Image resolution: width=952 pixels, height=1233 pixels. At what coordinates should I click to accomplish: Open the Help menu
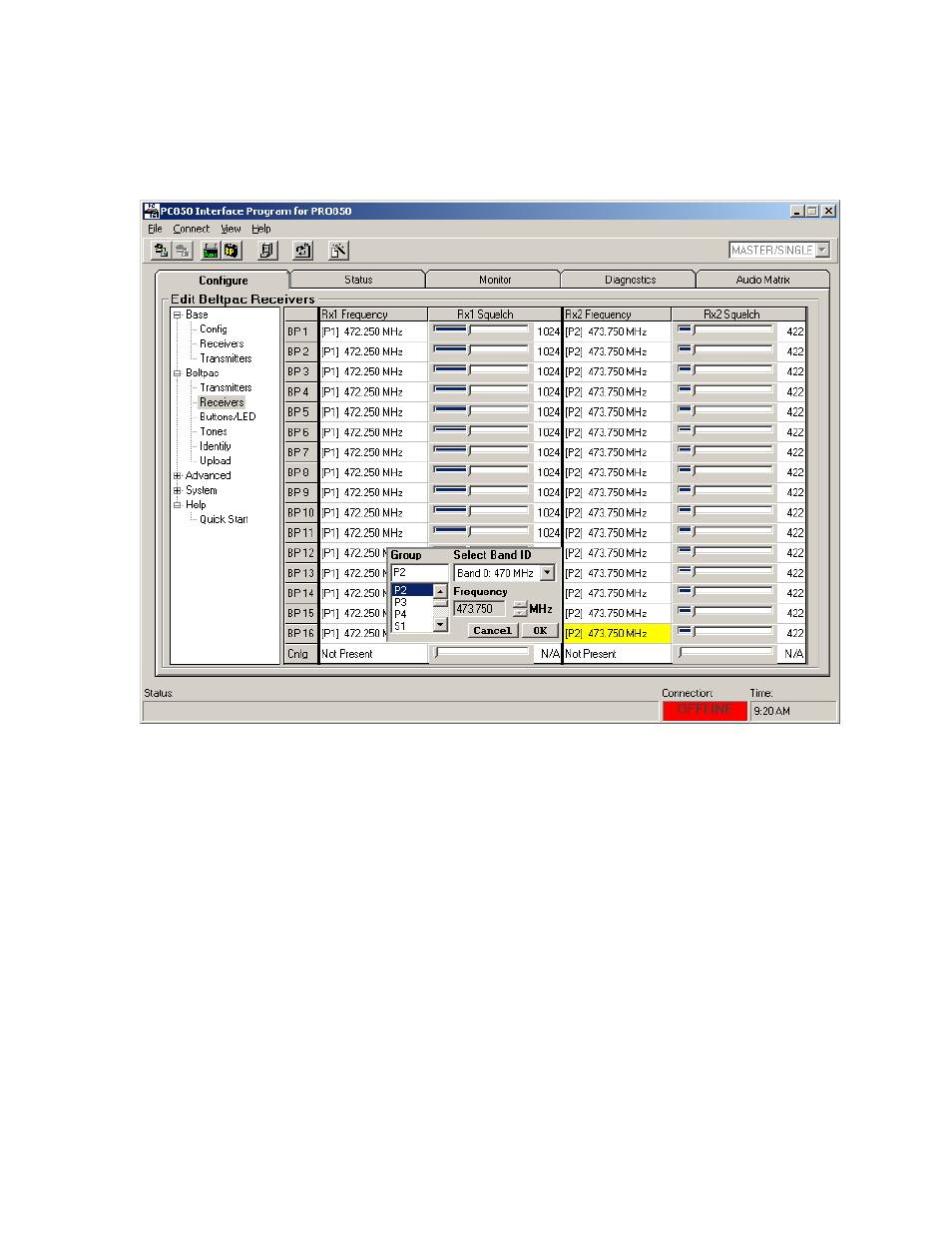coord(260,229)
